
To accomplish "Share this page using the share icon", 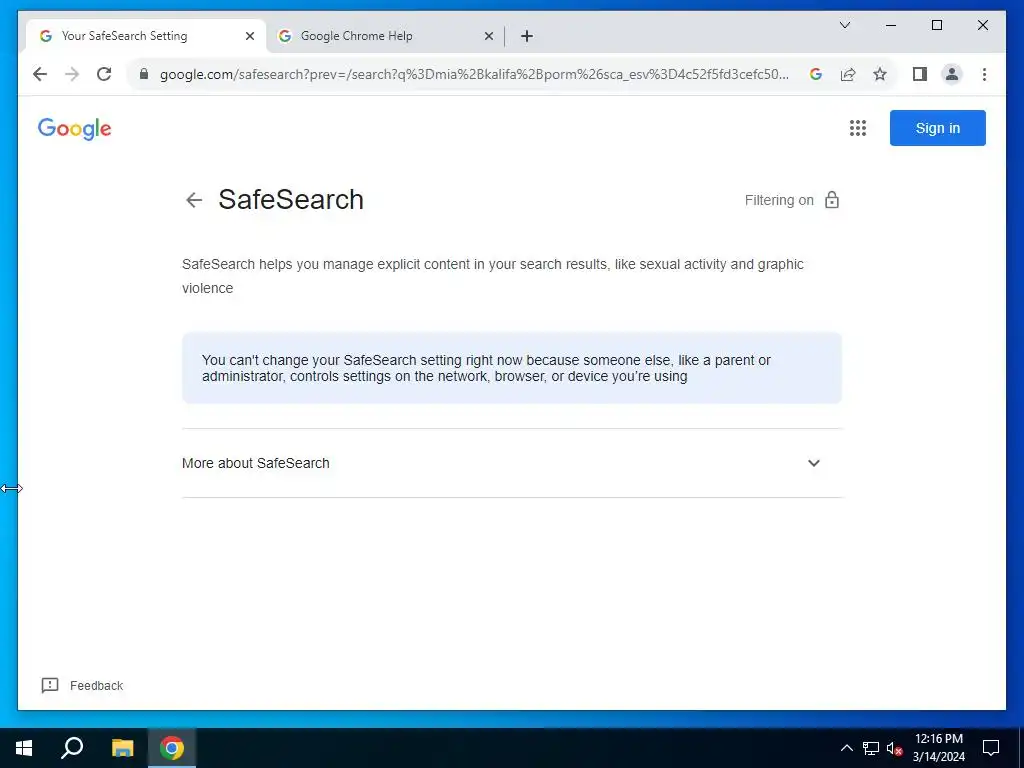I will coord(848,74).
